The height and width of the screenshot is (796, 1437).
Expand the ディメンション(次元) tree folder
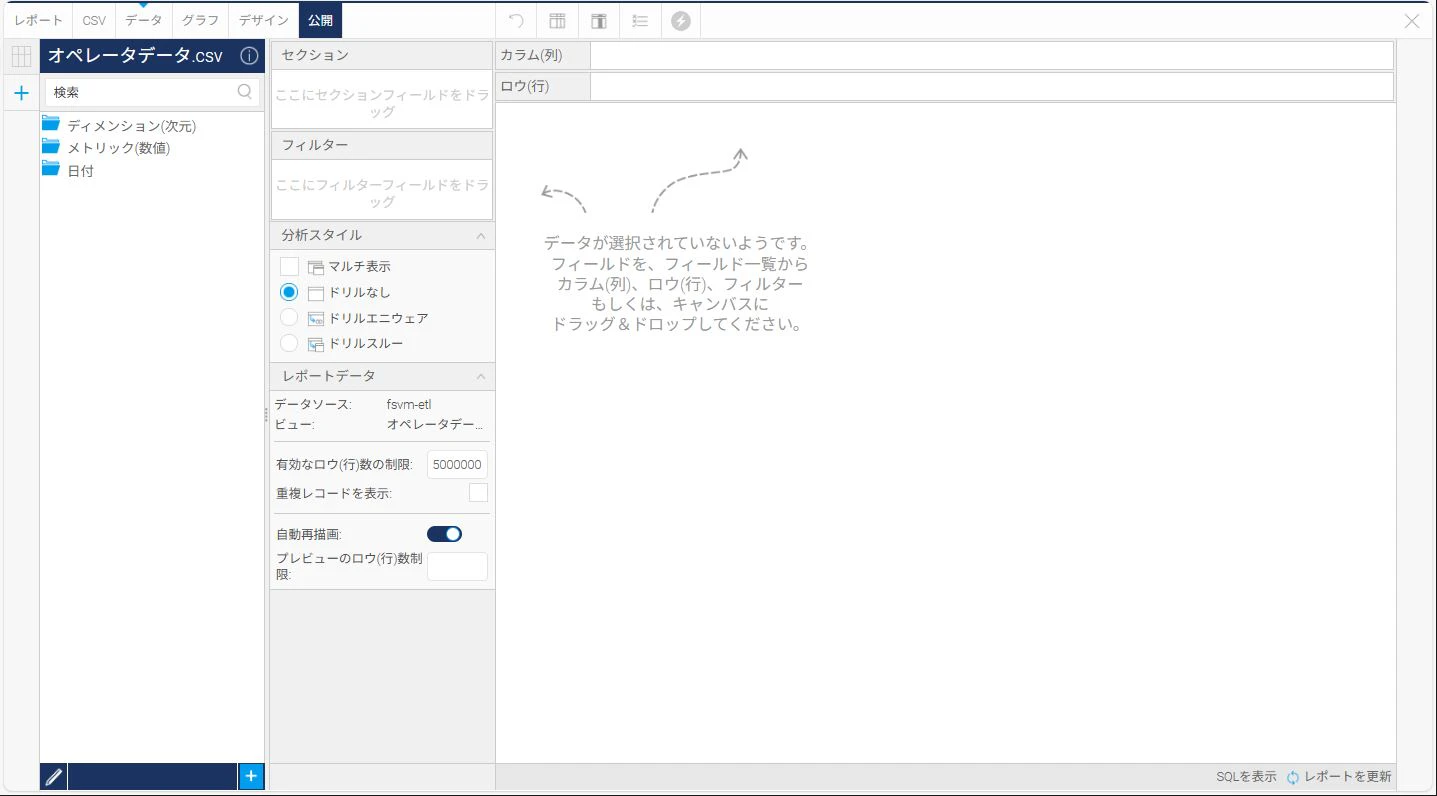pos(131,125)
